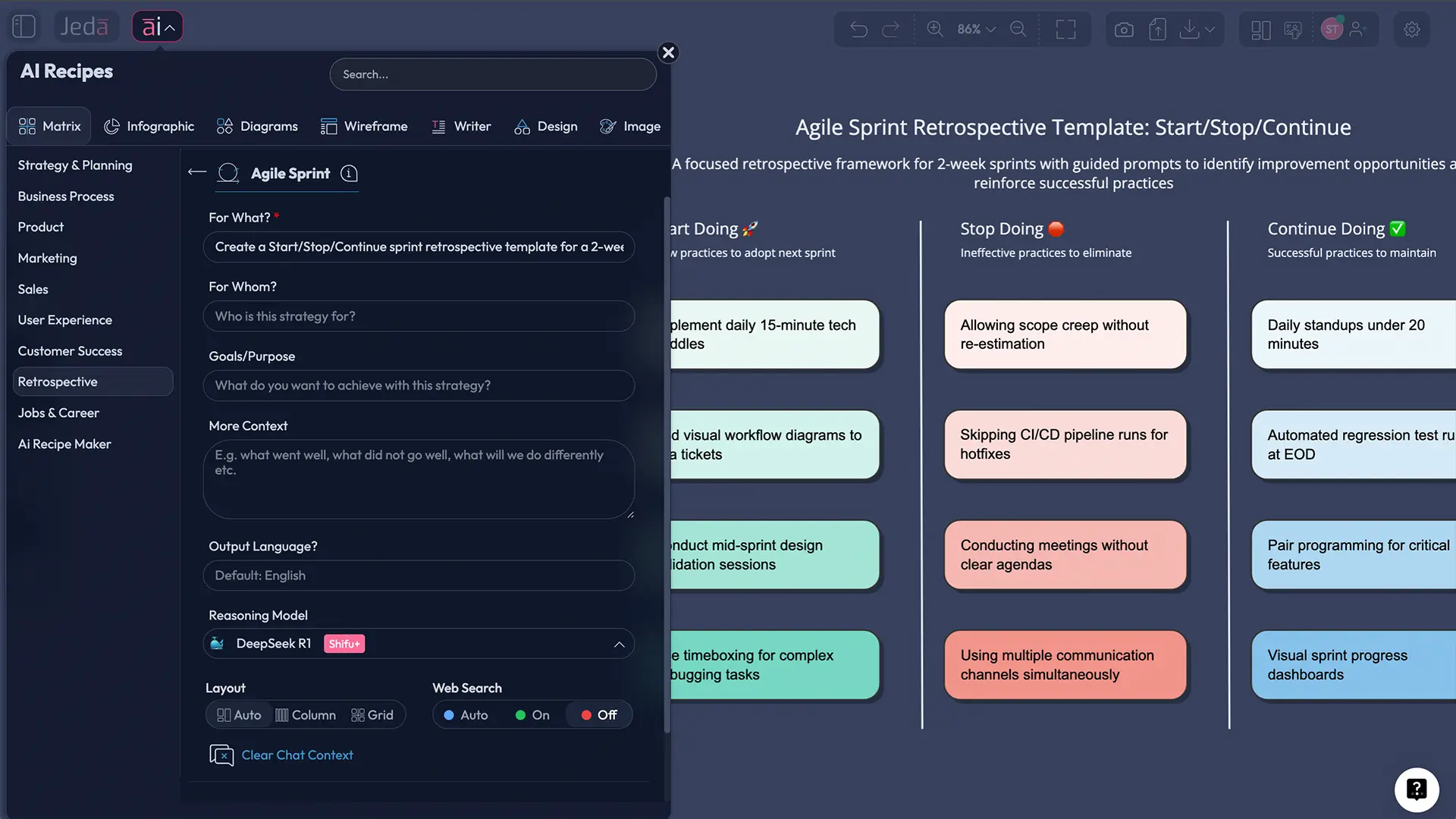Collapse the DeepSeek R1 reasoning model dropdown
The height and width of the screenshot is (819, 1456).
pyautogui.click(x=619, y=644)
